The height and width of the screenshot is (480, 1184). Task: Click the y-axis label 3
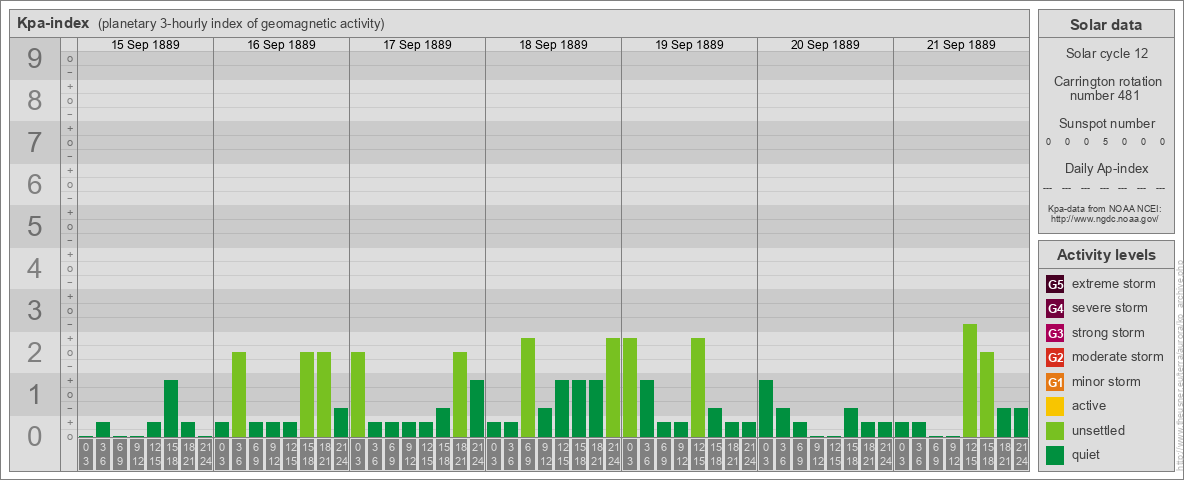[x=35, y=310]
